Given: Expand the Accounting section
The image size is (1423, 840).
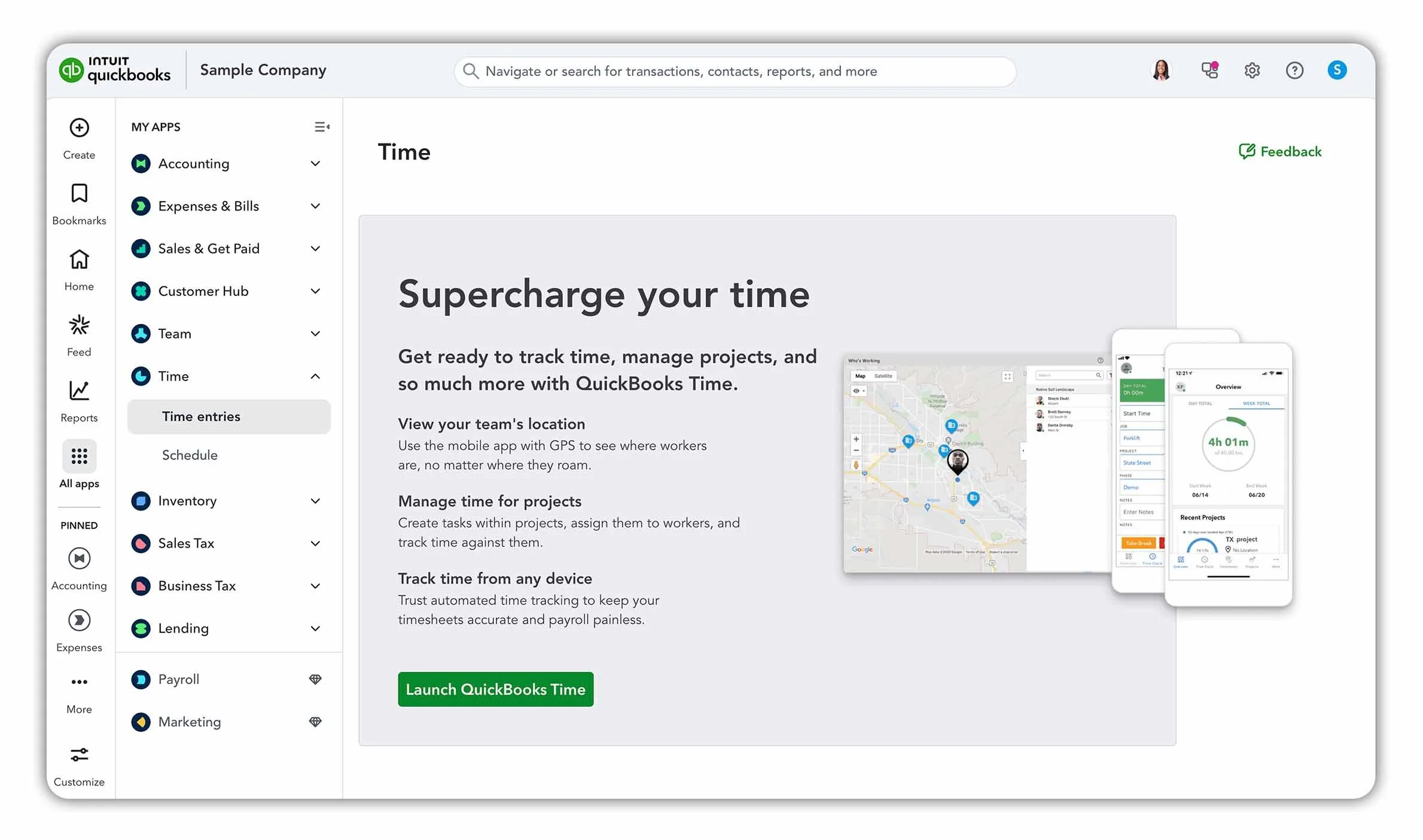Looking at the screenshot, I should tap(315, 163).
